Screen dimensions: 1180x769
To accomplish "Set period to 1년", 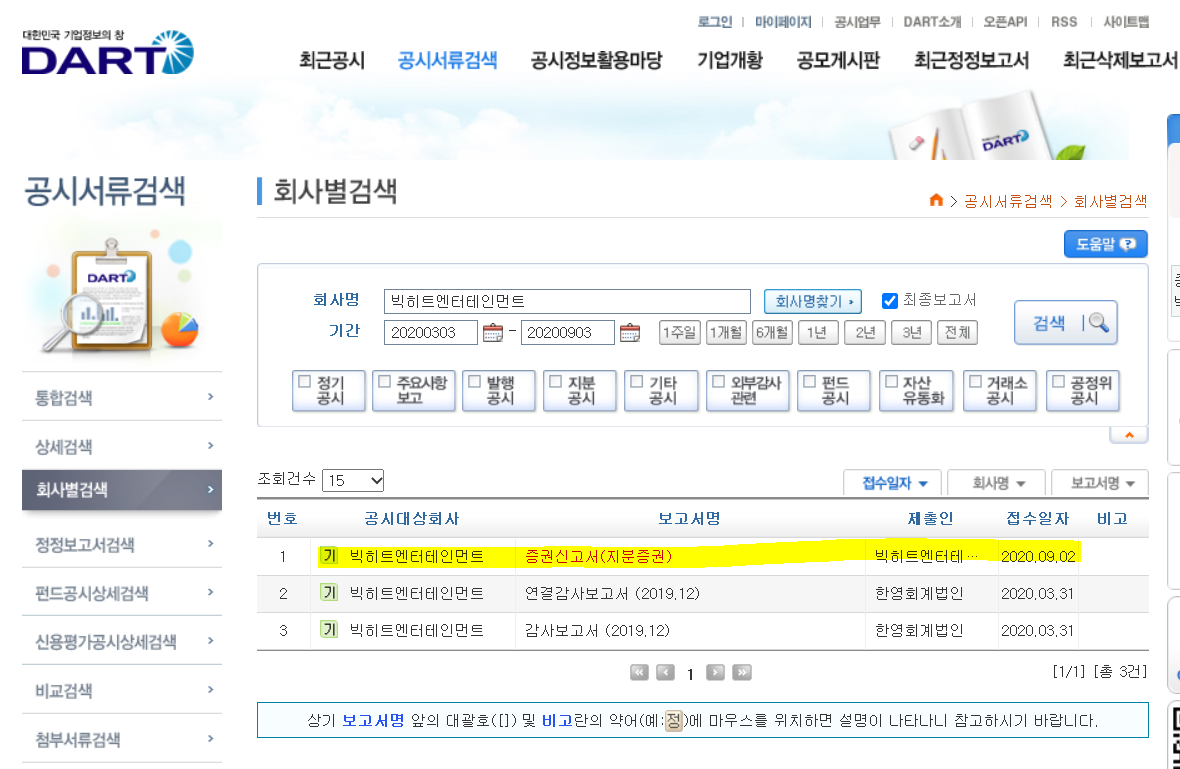I will [819, 333].
